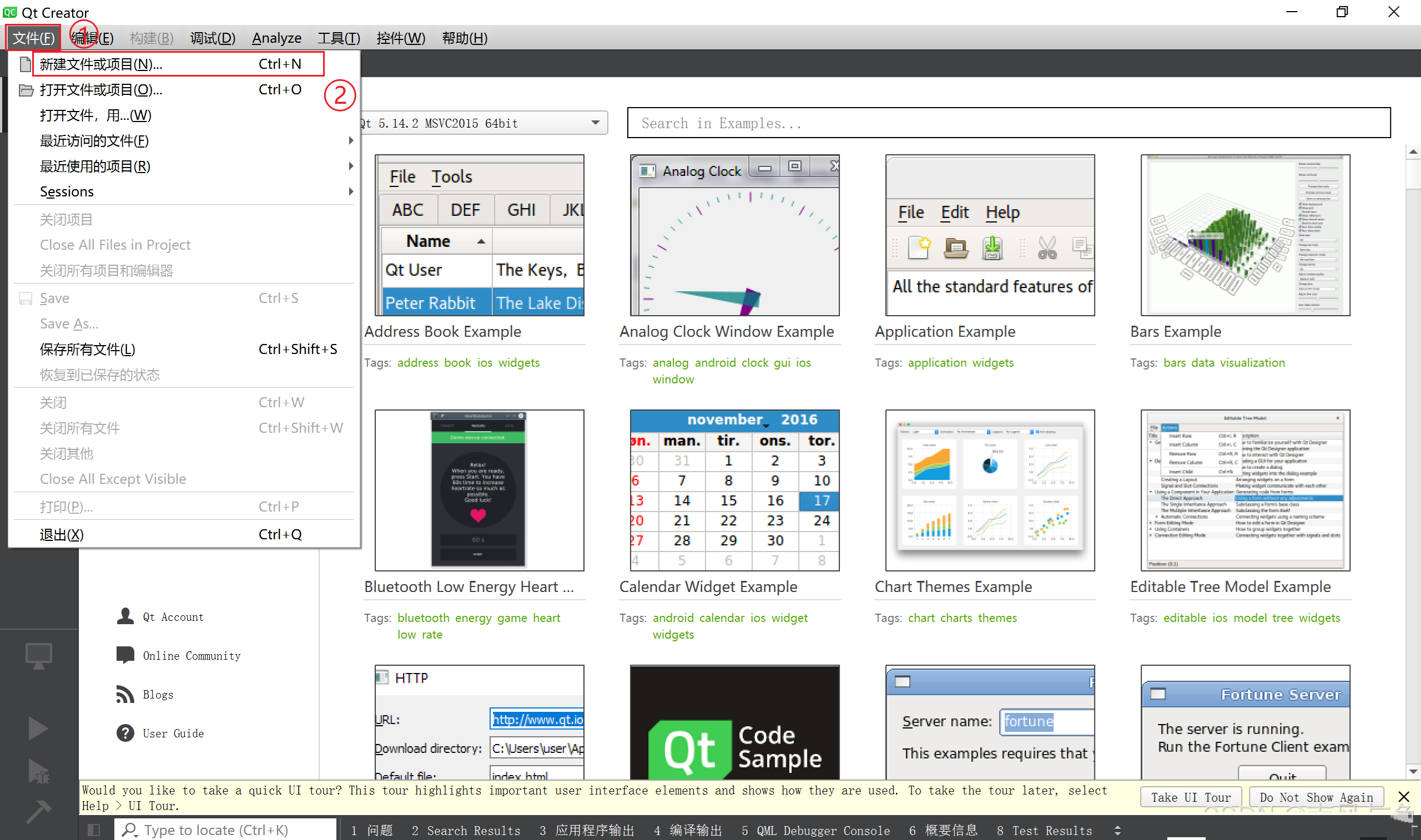Open the Qt Account link
The width and height of the screenshot is (1421, 840).
(173, 617)
